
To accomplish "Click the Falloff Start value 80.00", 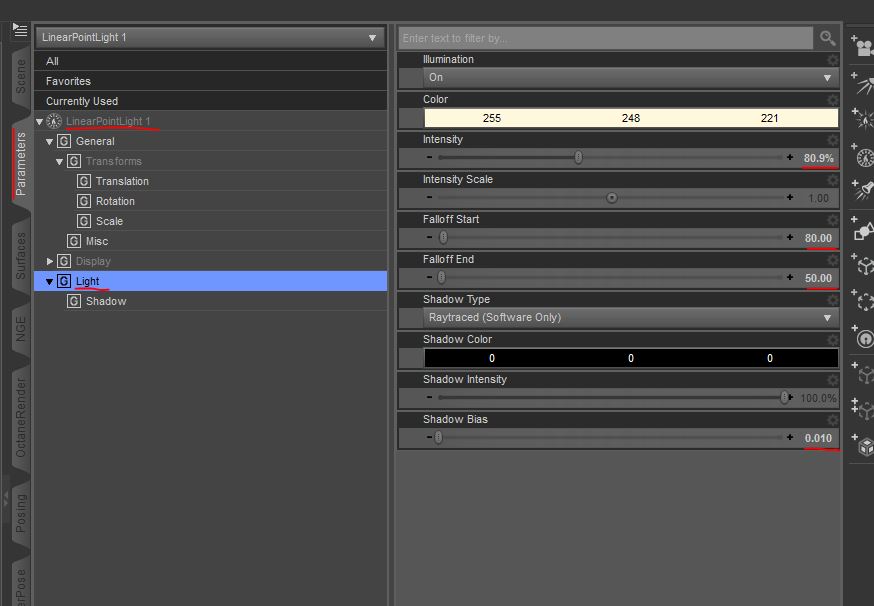I will pyautogui.click(x=818, y=238).
